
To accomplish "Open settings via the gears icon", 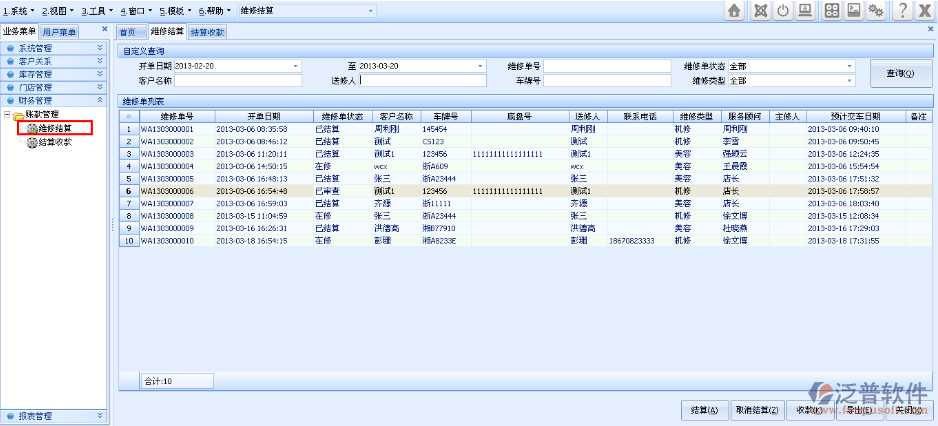I will (x=877, y=11).
